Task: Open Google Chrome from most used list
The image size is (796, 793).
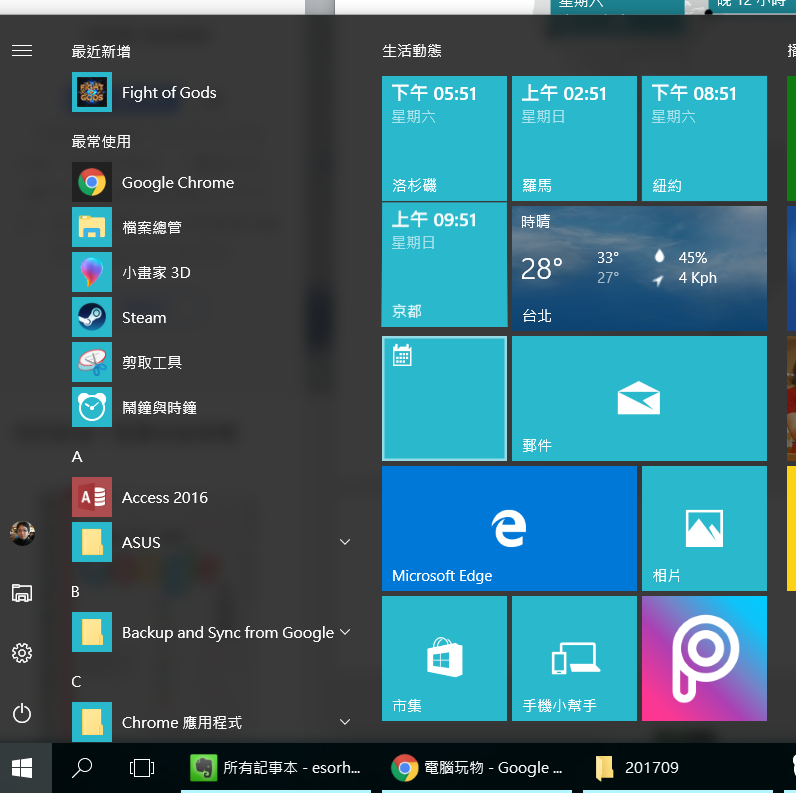Action: (212, 182)
